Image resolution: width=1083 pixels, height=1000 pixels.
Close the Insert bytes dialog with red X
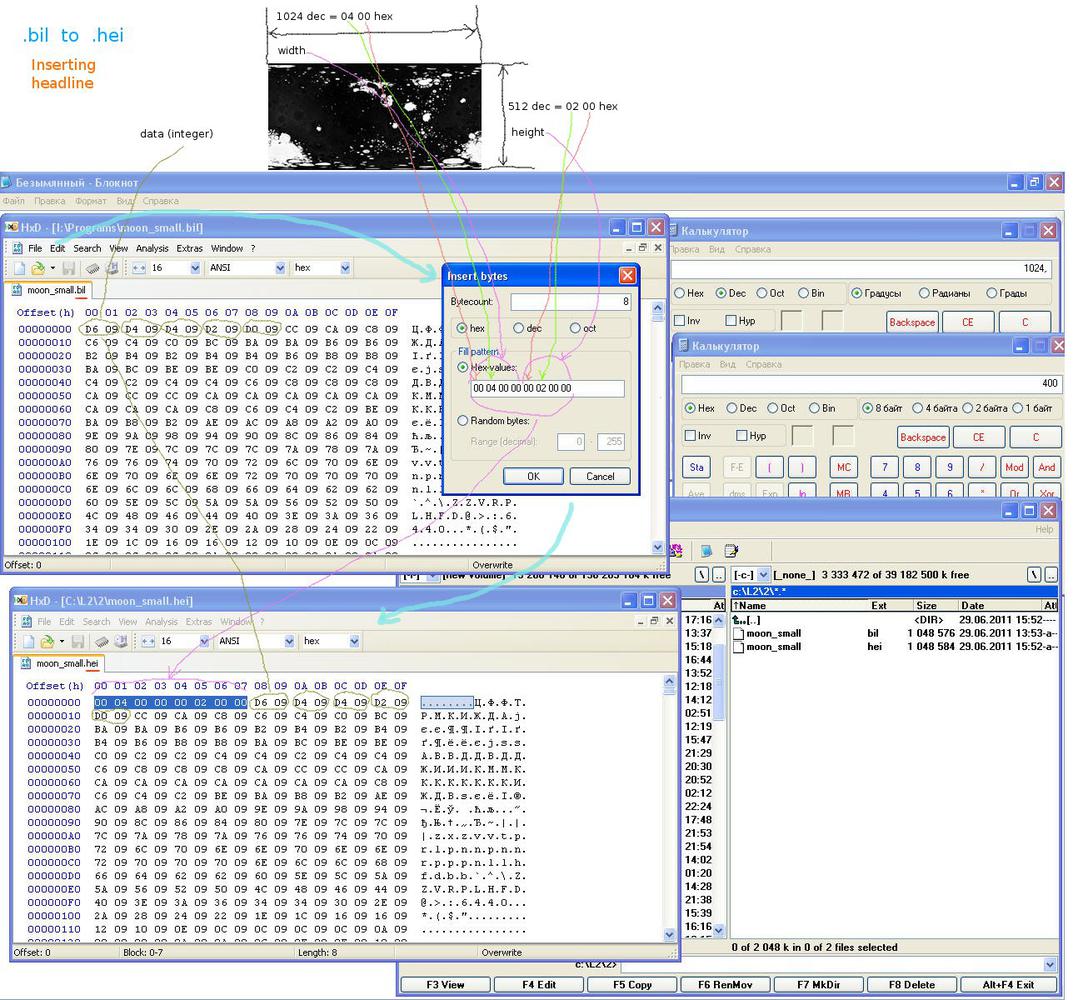pos(627,276)
